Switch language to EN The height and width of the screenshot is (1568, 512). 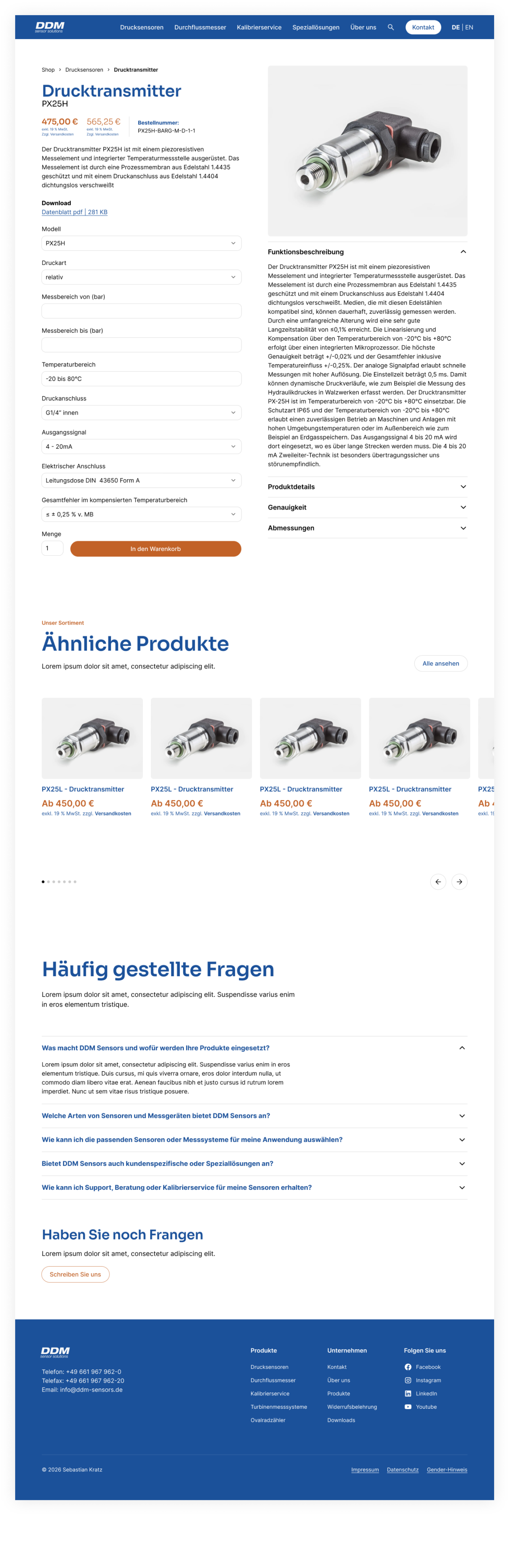click(469, 27)
